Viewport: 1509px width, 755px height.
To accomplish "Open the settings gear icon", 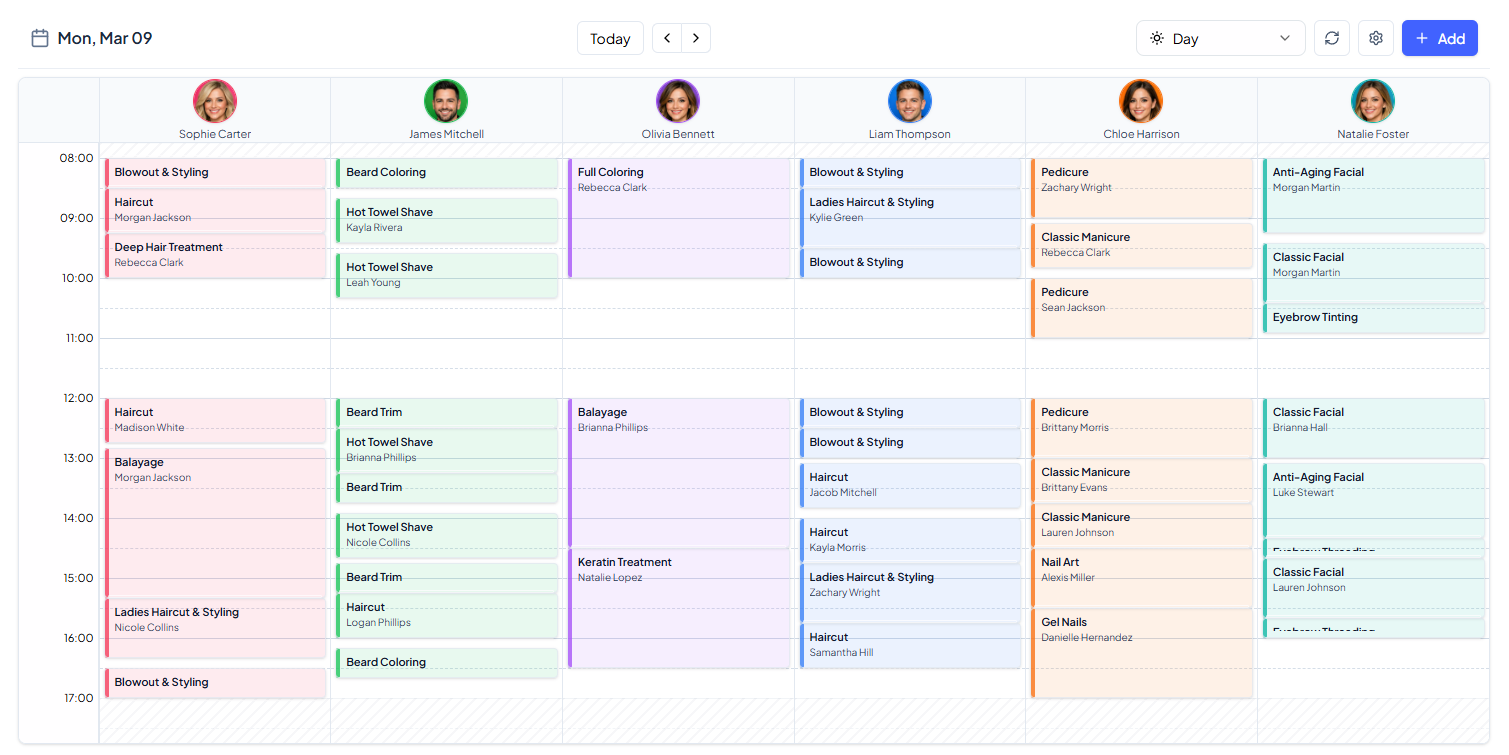I will click(x=1375, y=37).
